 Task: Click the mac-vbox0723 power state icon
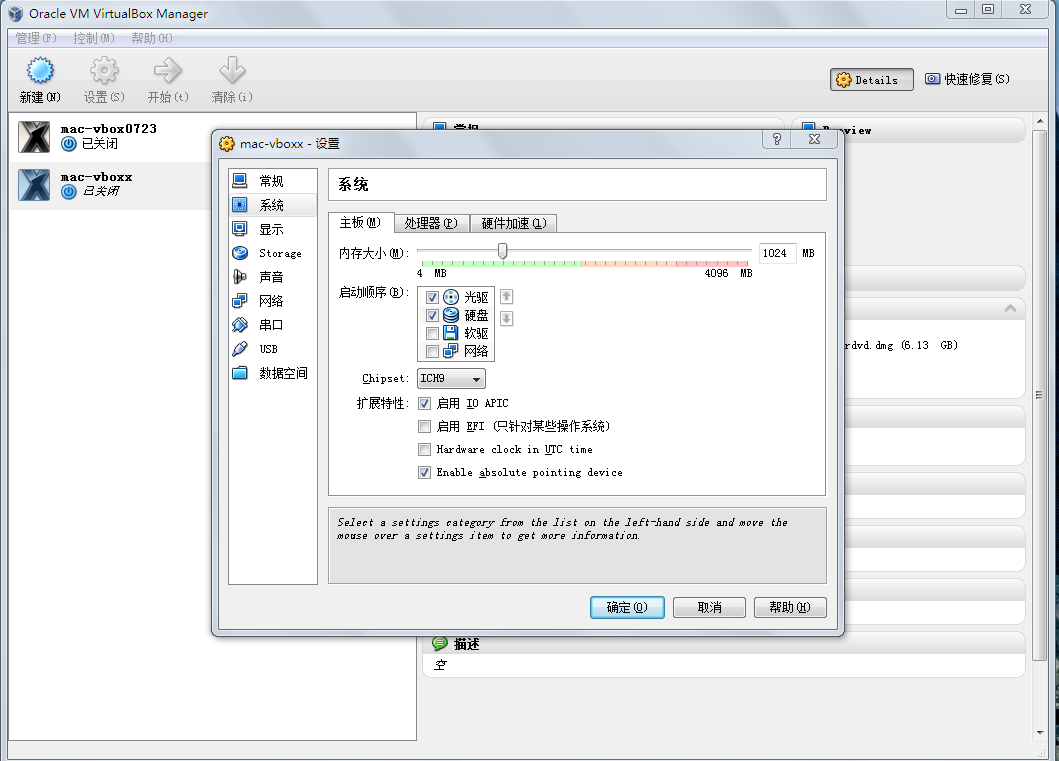[68, 144]
